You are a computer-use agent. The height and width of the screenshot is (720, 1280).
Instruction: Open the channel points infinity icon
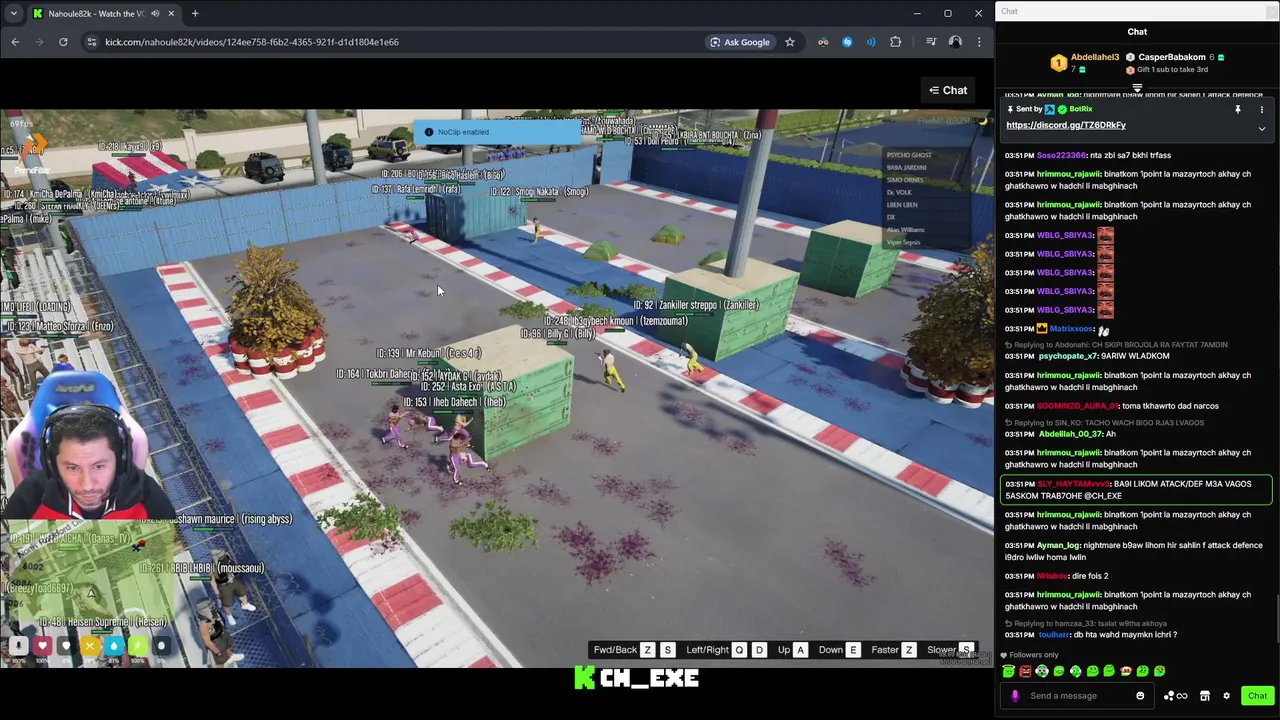pyautogui.click(x=1175, y=696)
